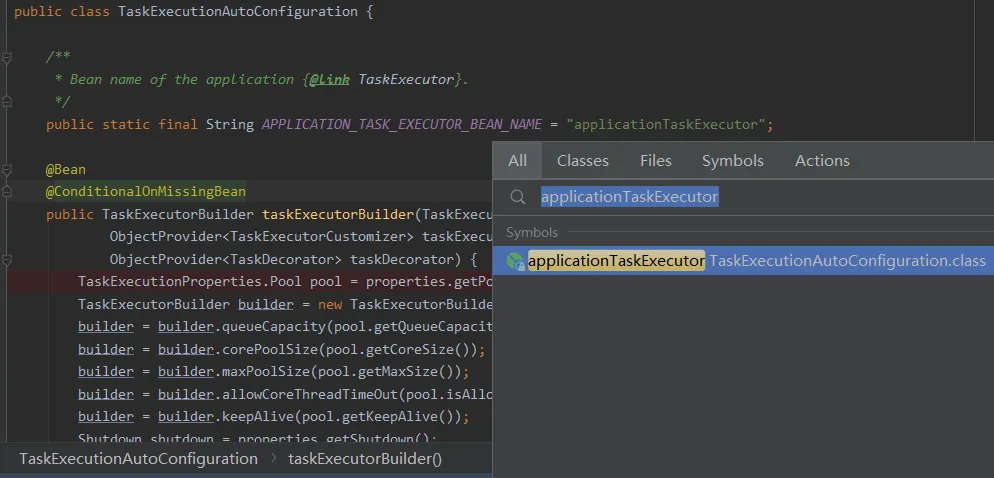994x478 pixels.
Task: Click ObjectProvider<TaskDecorator> parameter type
Action: [226, 259]
